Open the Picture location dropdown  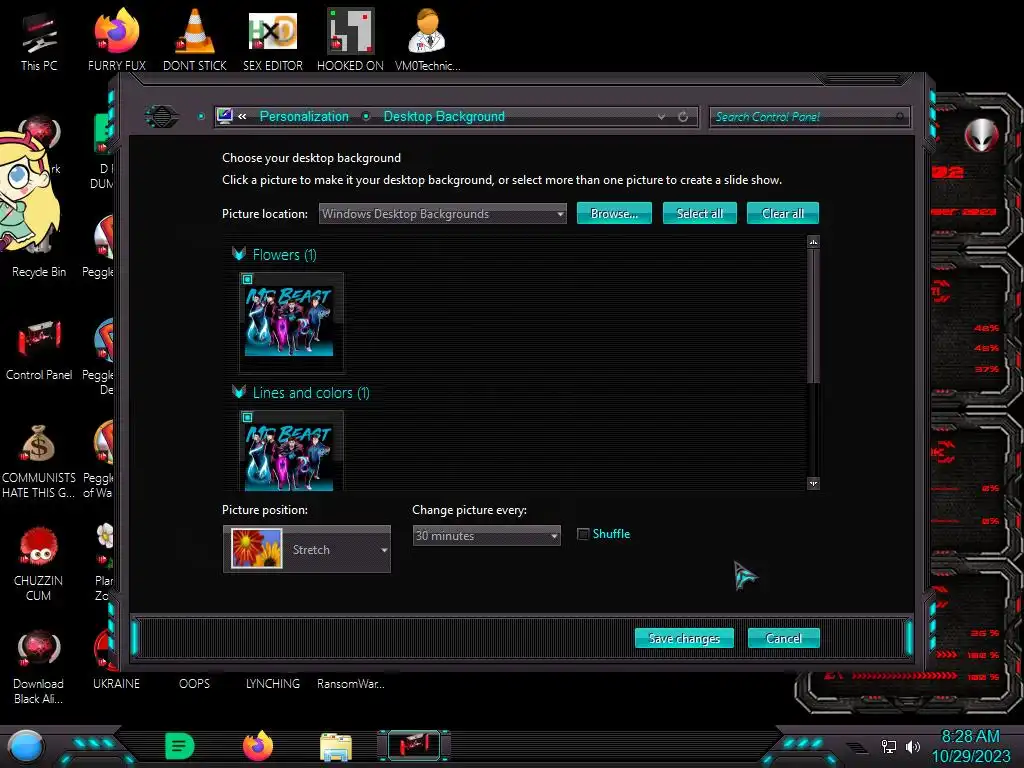pyautogui.click(x=442, y=214)
